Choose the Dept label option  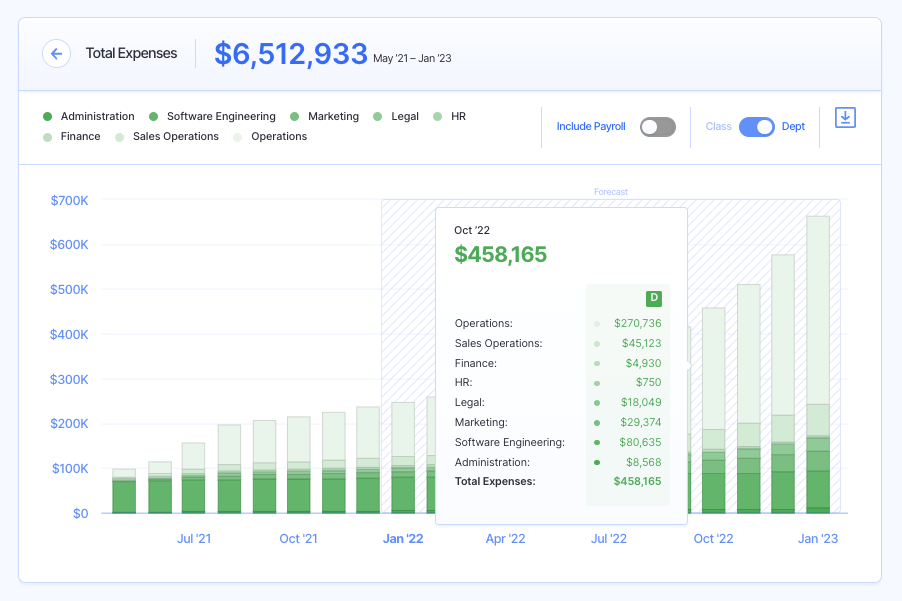pyautogui.click(x=793, y=127)
